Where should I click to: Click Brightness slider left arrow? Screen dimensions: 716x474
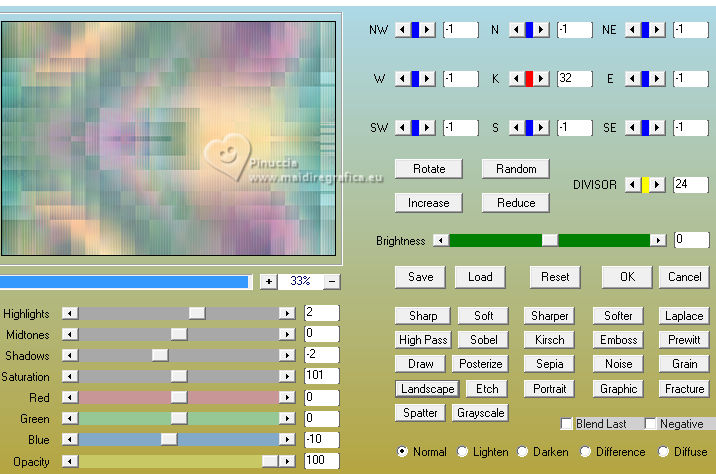tap(441, 240)
